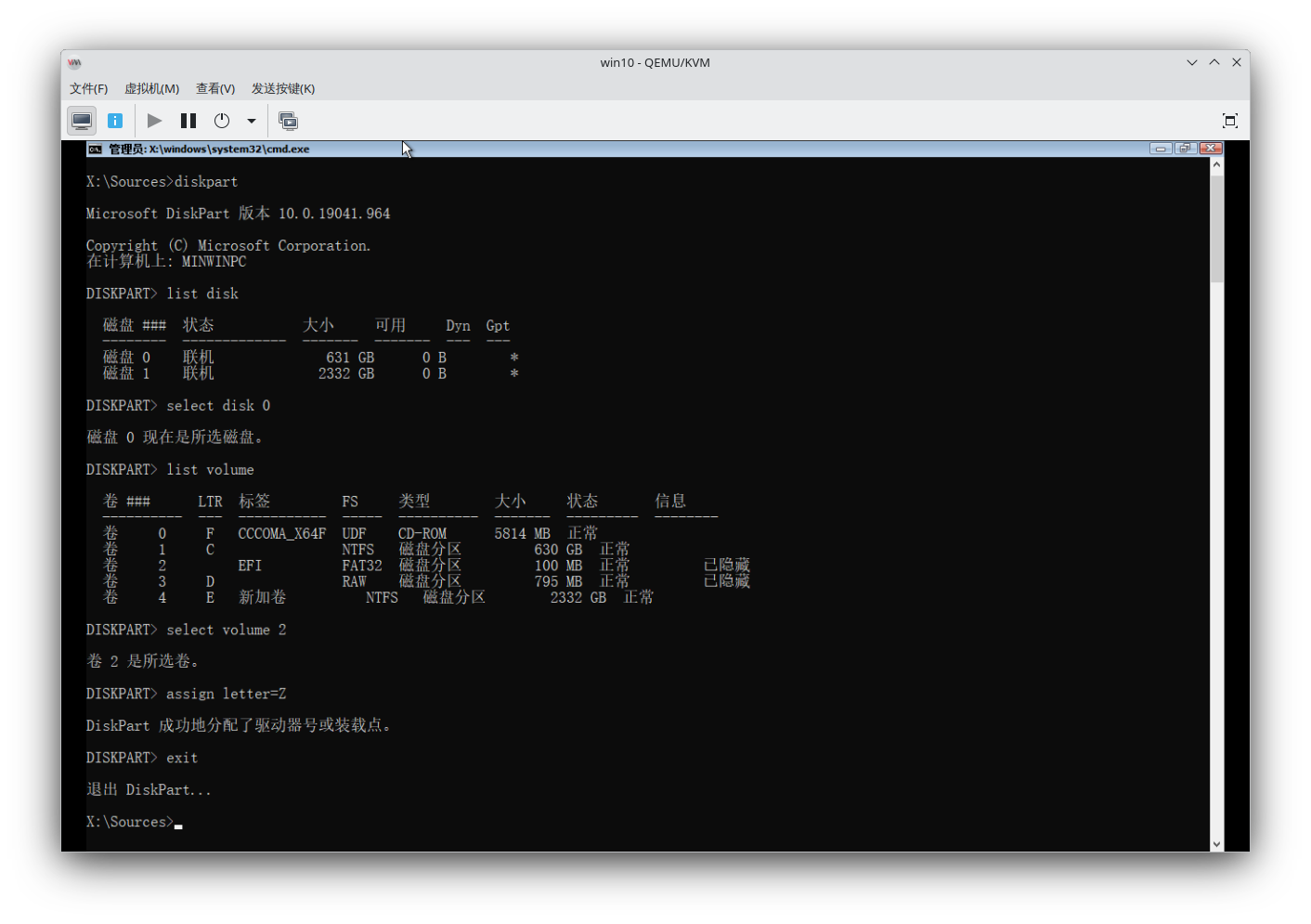Click the 'CCCOMA_X64F' volume label

(282, 534)
